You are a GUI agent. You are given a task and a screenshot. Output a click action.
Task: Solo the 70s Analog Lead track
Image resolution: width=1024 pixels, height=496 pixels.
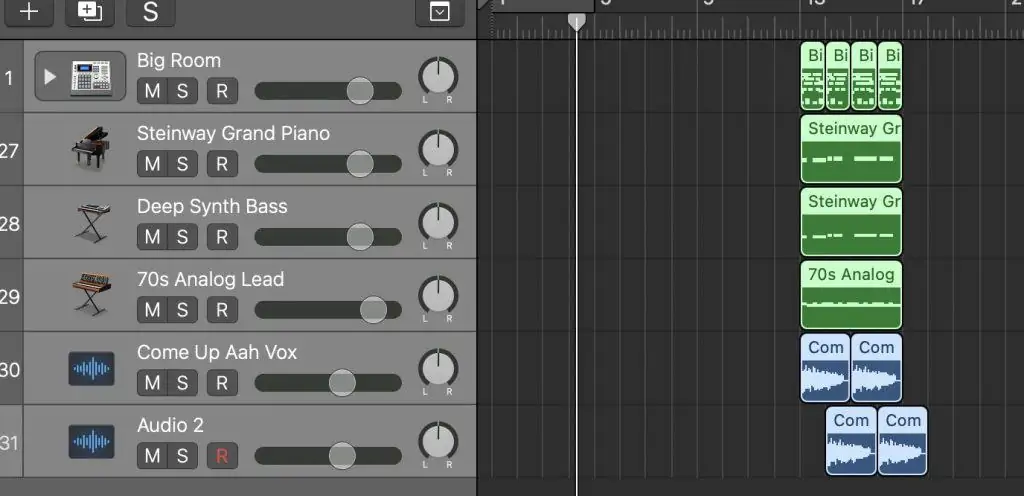point(182,310)
